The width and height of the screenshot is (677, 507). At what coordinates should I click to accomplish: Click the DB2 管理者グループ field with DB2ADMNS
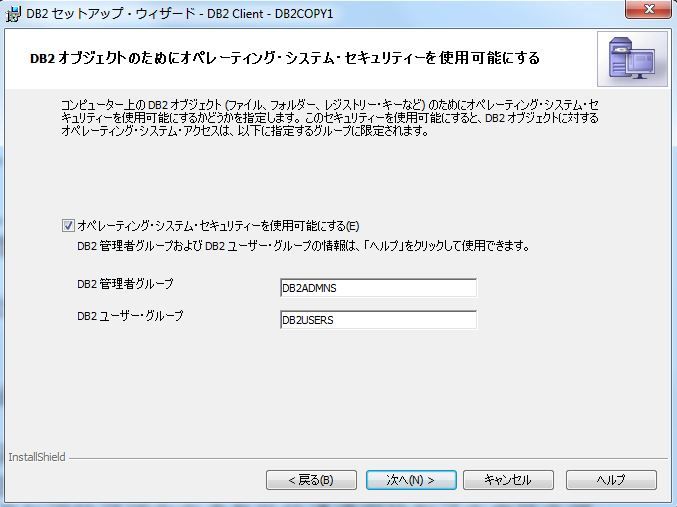coord(378,288)
